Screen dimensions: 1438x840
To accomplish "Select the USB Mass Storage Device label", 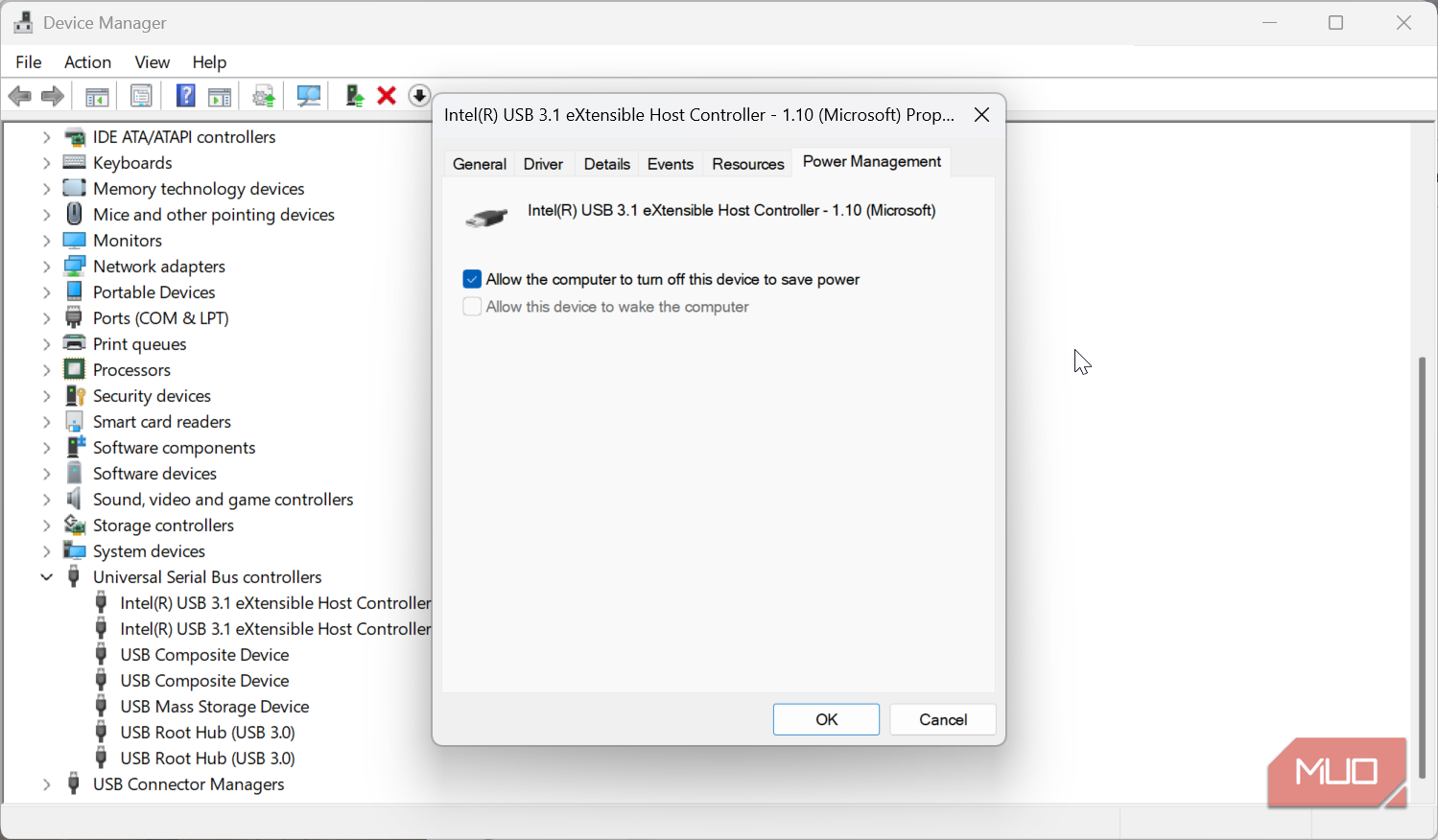I will pyautogui.click(x=215, y=707).
